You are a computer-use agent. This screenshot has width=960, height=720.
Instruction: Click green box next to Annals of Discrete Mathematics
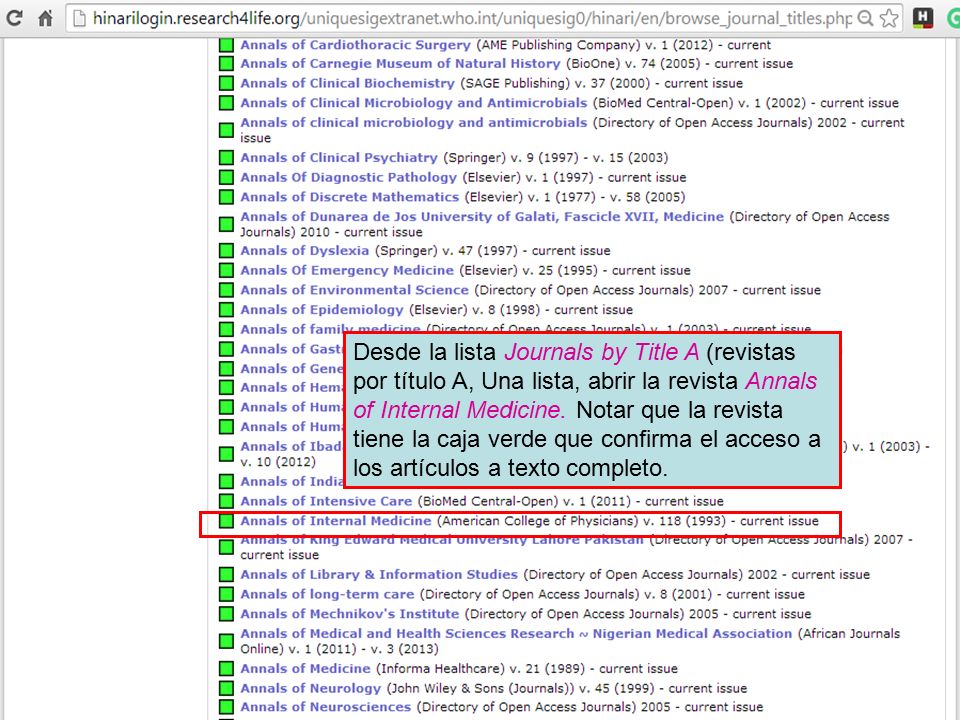[x=227, y=197]
